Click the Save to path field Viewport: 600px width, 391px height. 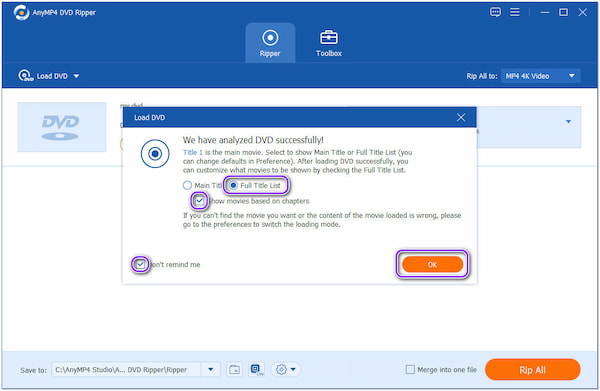pyautogui.click(x=126, y=370)
